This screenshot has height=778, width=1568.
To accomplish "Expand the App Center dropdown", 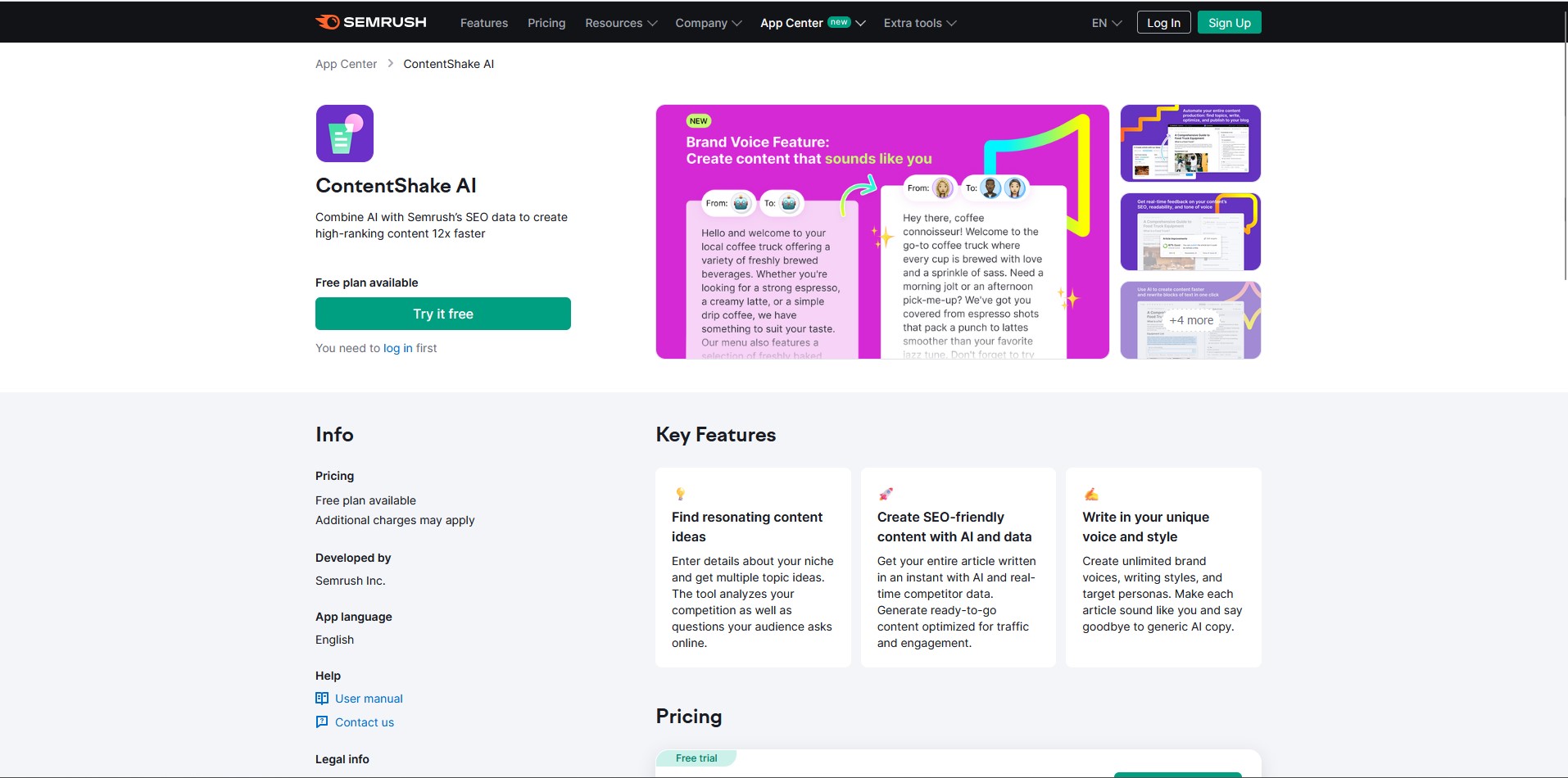I will click(x=813, y=23).
